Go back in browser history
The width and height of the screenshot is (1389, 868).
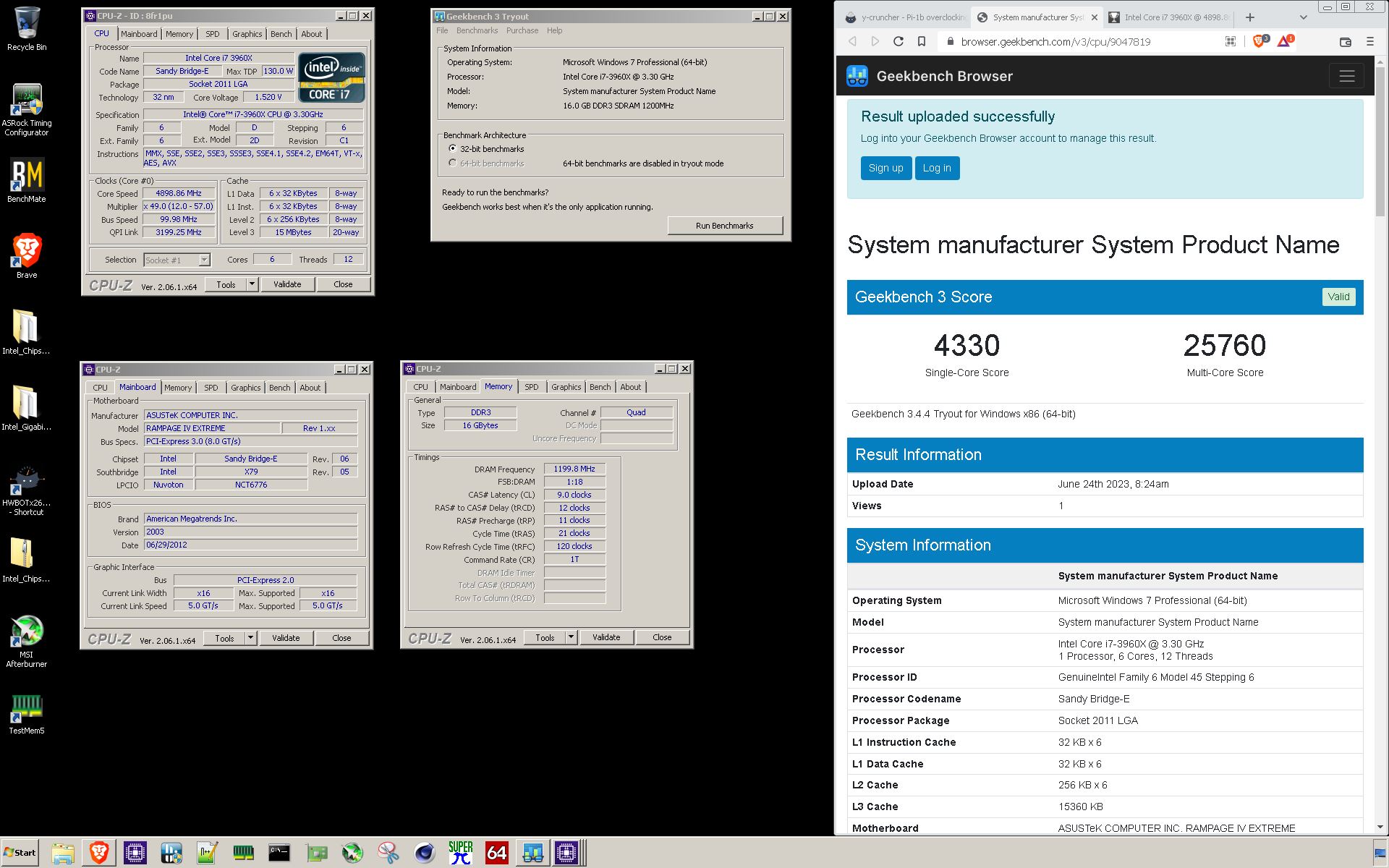[852, 42]
